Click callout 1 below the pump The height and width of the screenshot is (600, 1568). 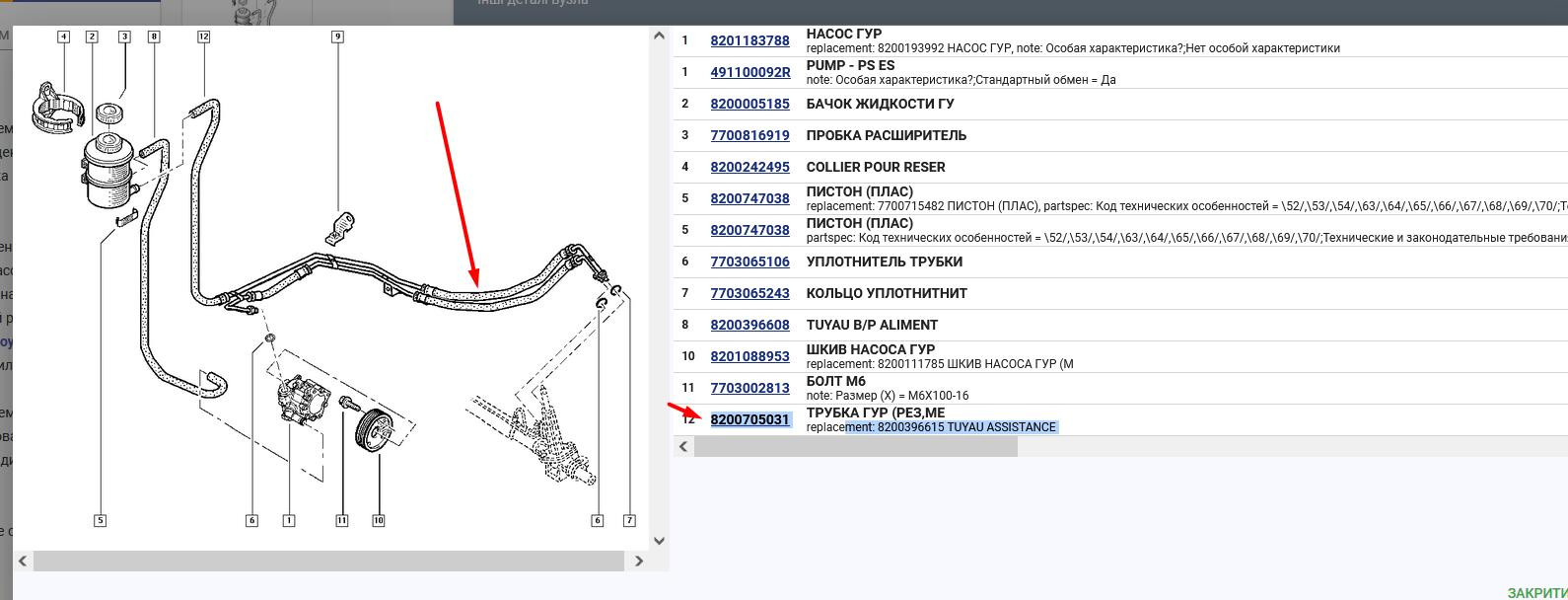point(288,520)
